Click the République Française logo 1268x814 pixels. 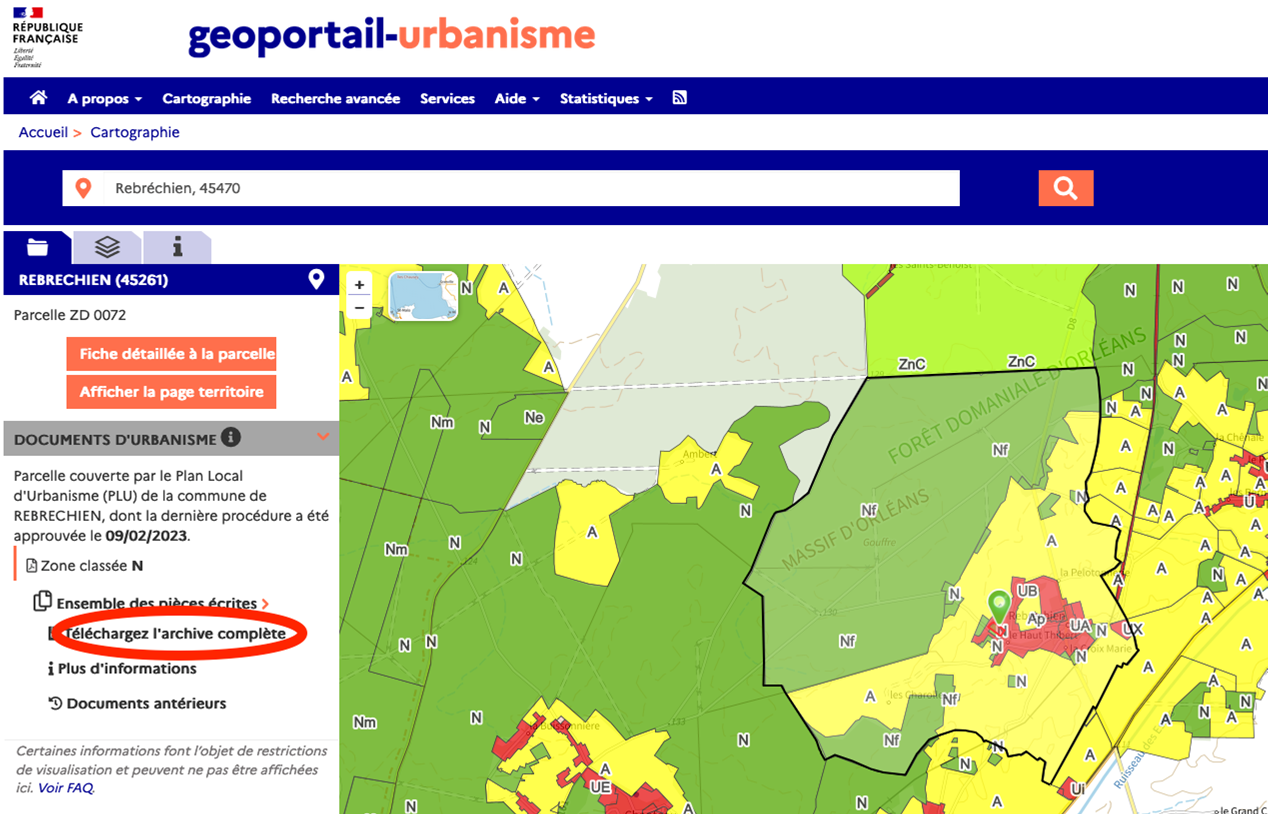click(48, 36)
